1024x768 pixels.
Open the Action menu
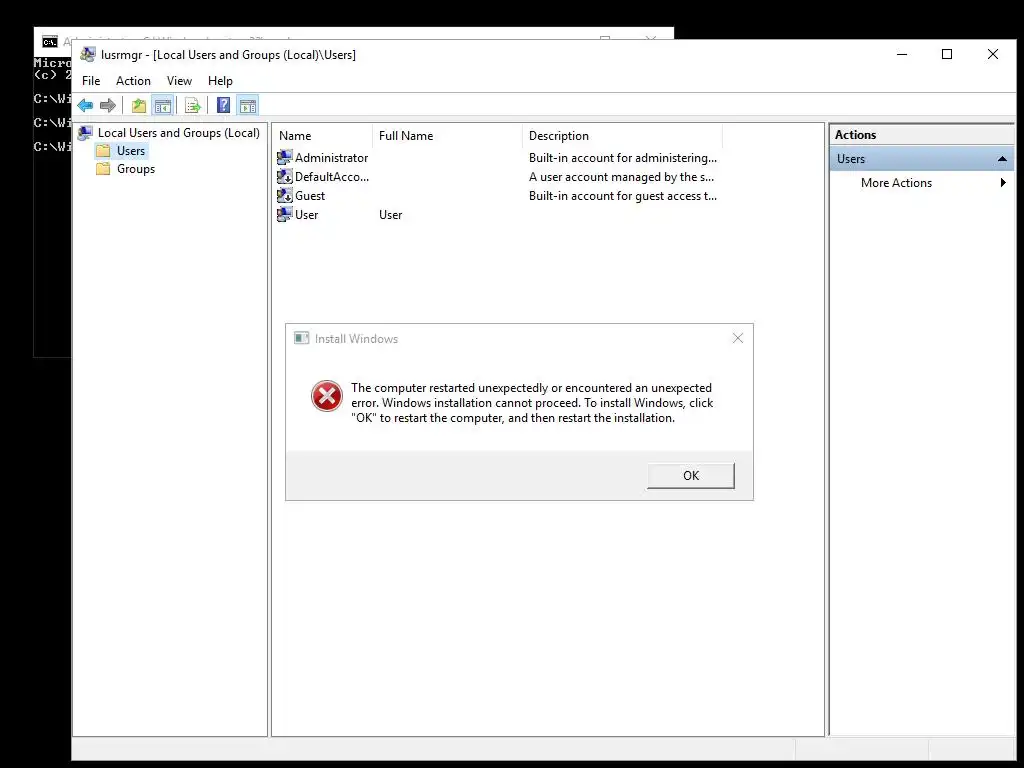(133, 81)
